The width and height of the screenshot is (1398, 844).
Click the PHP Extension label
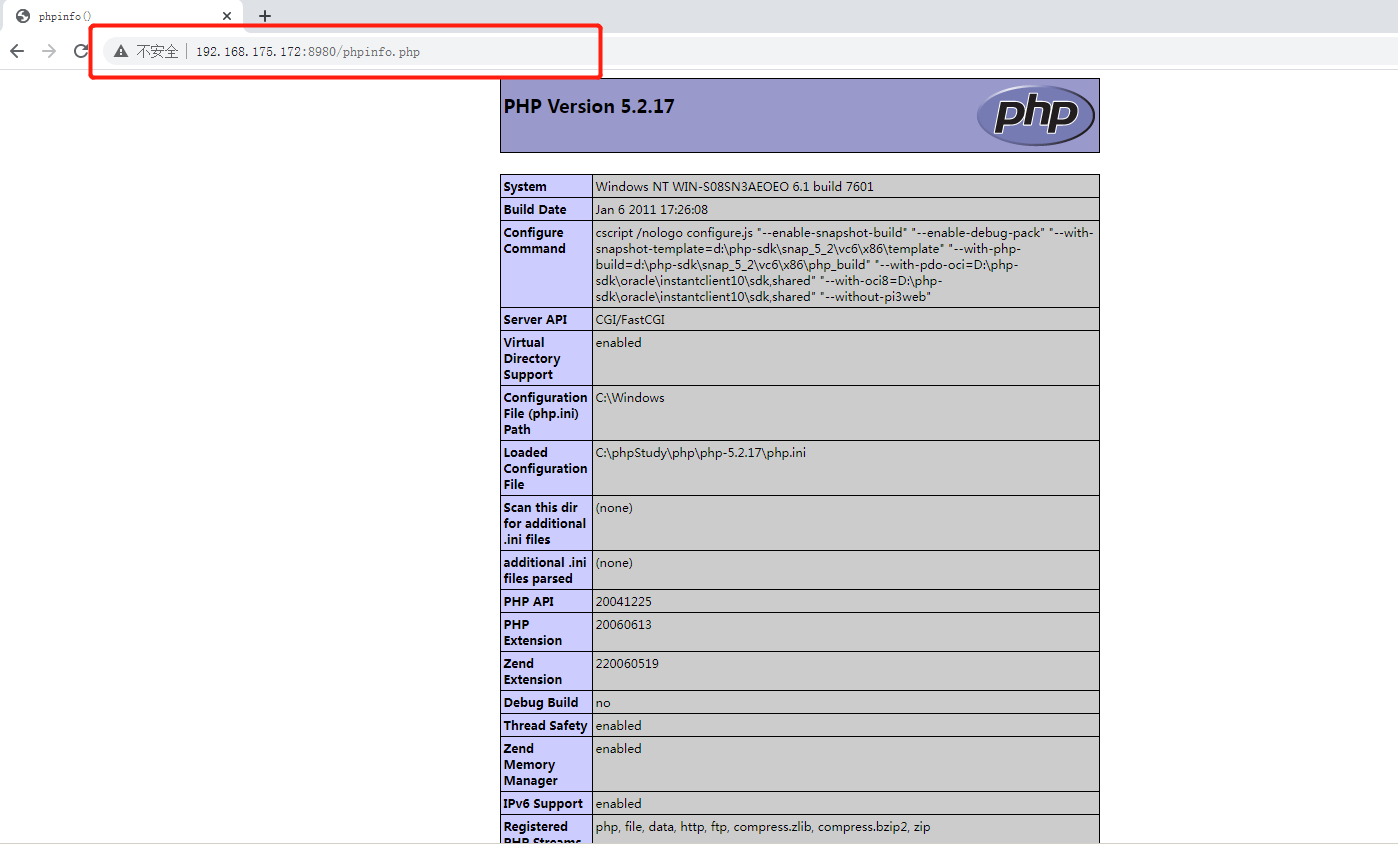click(x=533, y=633)
